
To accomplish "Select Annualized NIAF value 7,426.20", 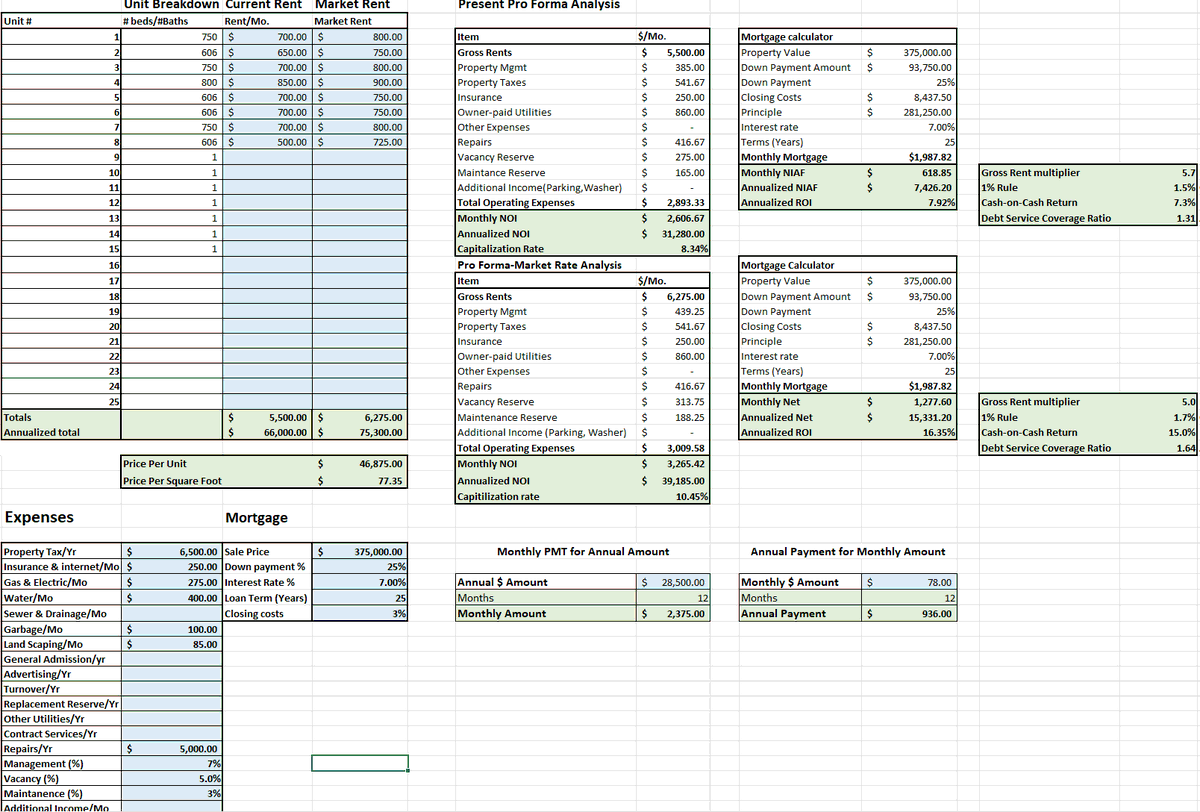I will [x=910, y=187].
